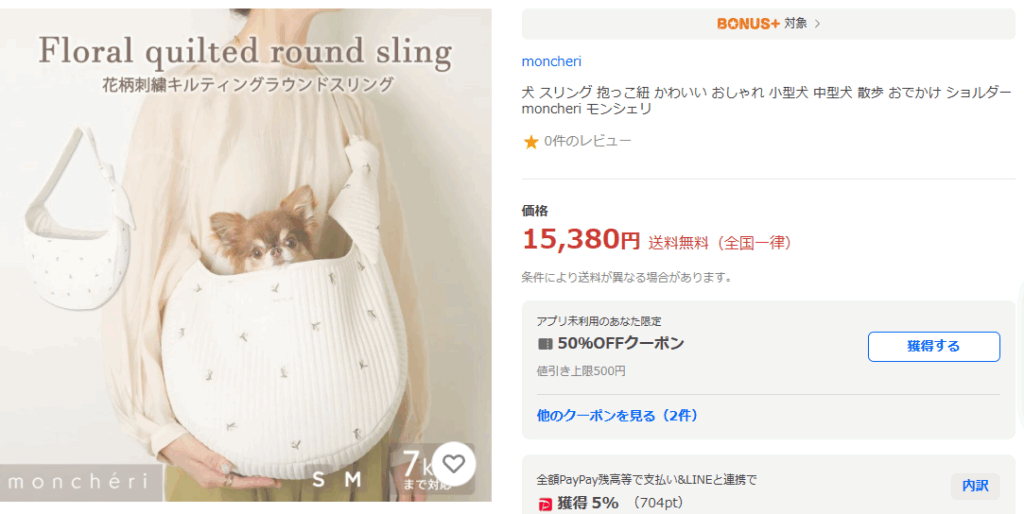
Task: Click the 獲得する coupon button
Action: (x=933, y=346)
